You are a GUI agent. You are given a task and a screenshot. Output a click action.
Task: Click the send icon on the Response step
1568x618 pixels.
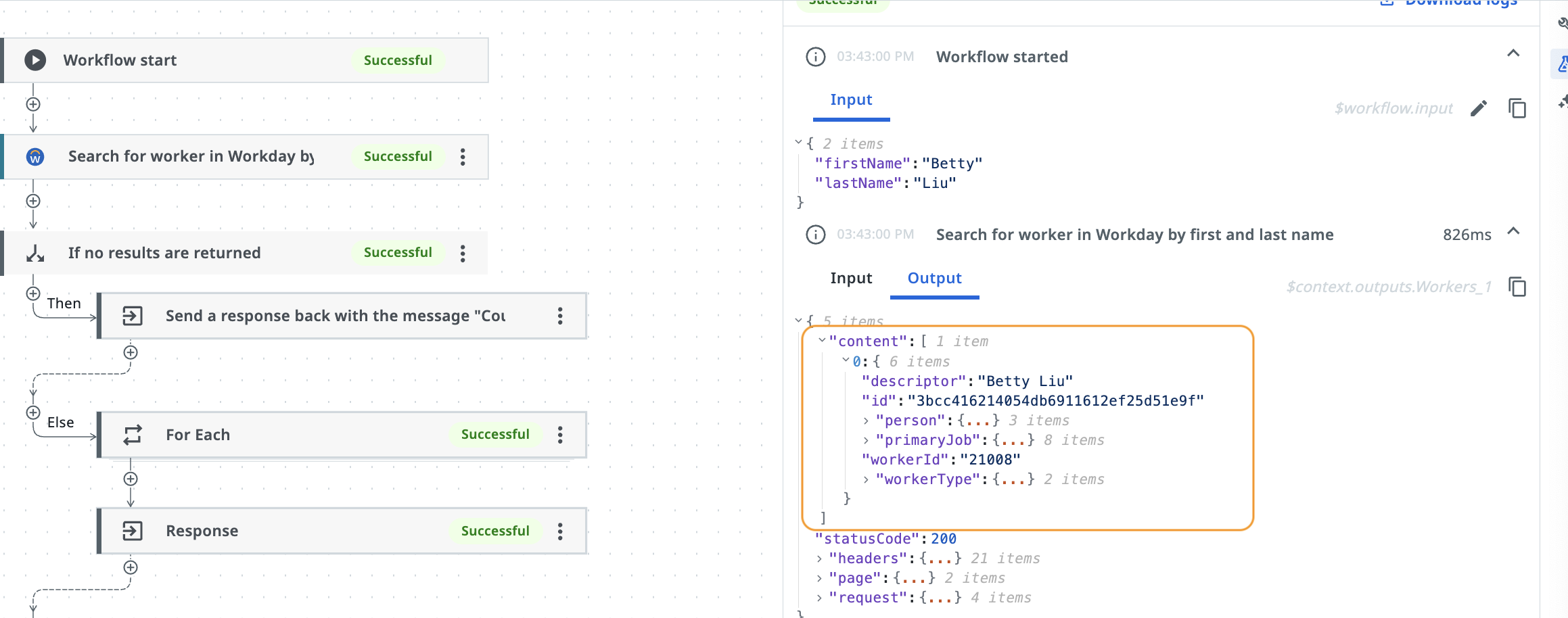click(x=133, y=531)
